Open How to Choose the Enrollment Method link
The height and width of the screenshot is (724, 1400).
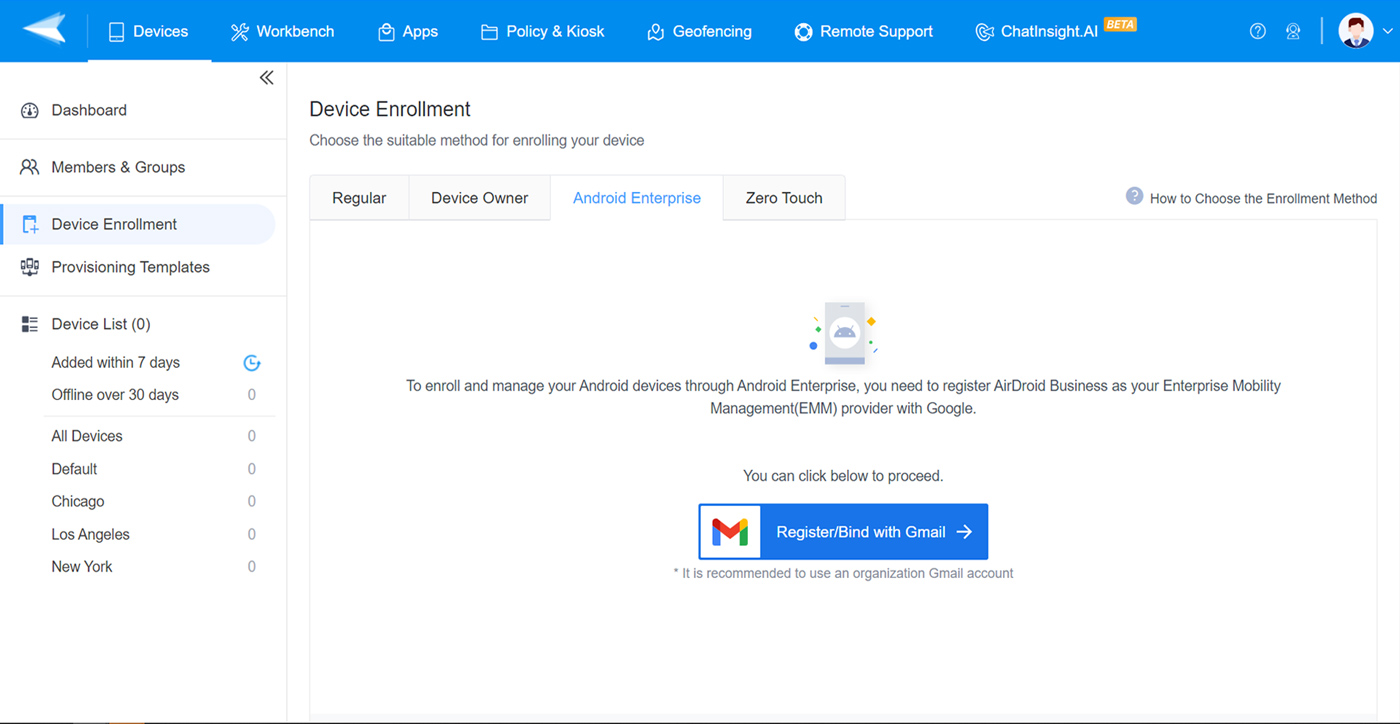pyautogui.click(x=1263, y=199)
